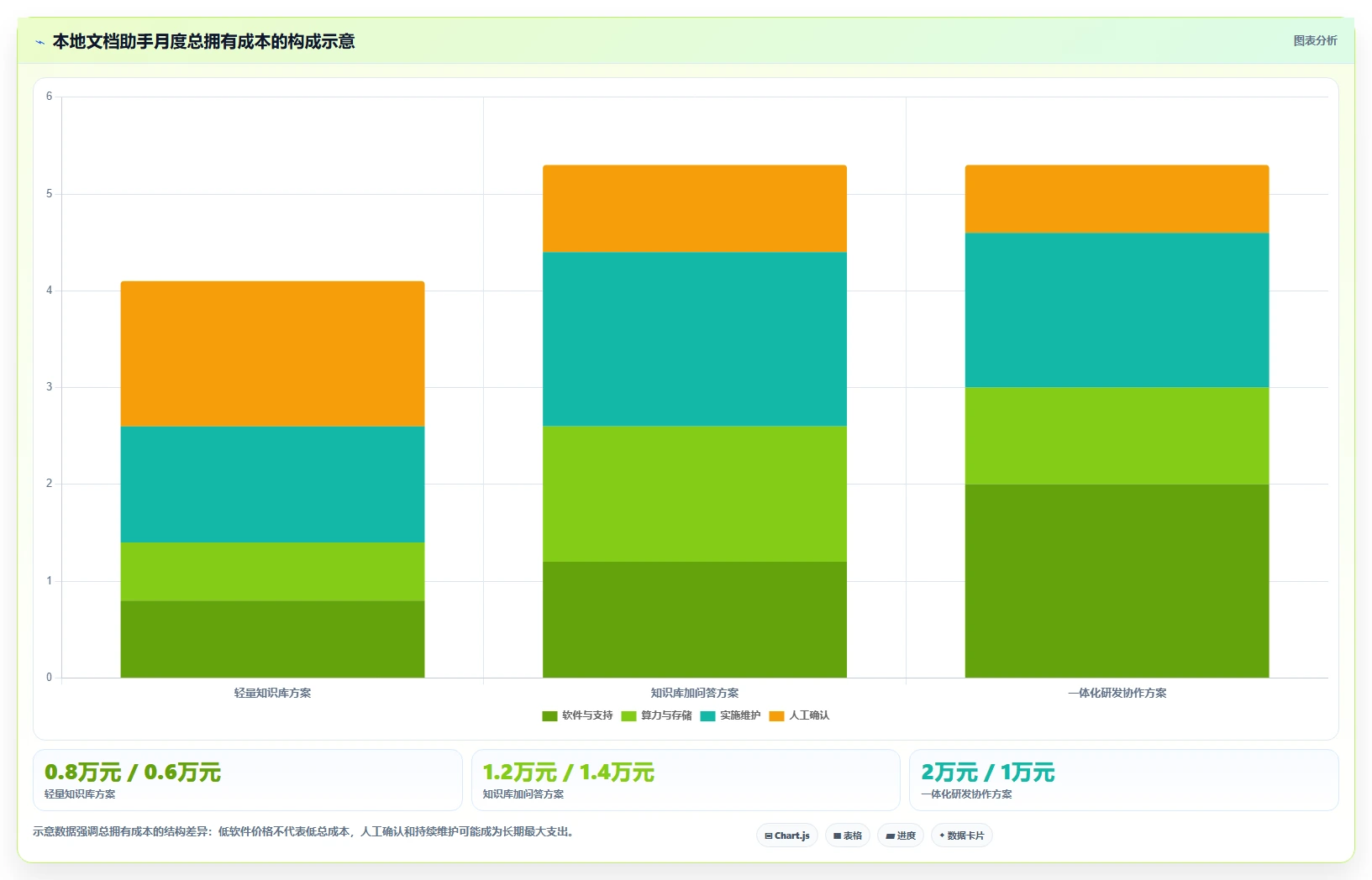Toggle the 软件与支持 legend label
The height and width of the screenshot is (880, 1372).
(587, 715)
